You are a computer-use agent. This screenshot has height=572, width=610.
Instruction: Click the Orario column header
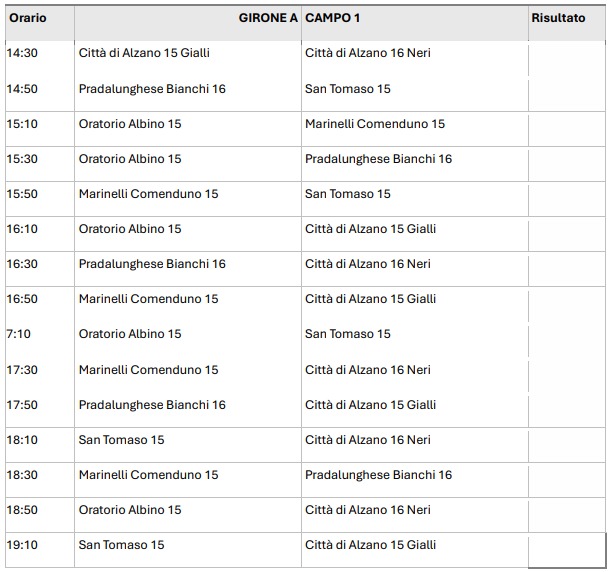click(28, 18)
